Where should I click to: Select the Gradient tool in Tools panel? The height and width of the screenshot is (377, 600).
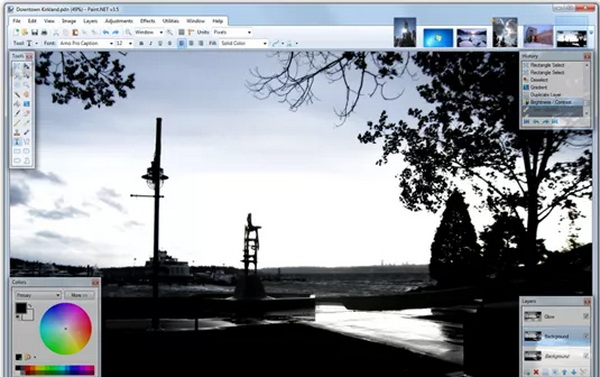pyautogui.click(x=26, y=104)
